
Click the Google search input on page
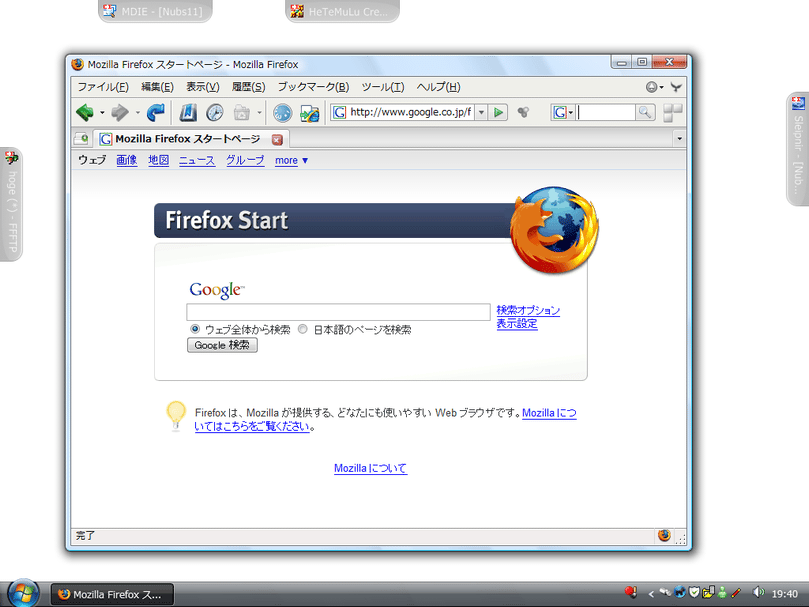(338, 312)
